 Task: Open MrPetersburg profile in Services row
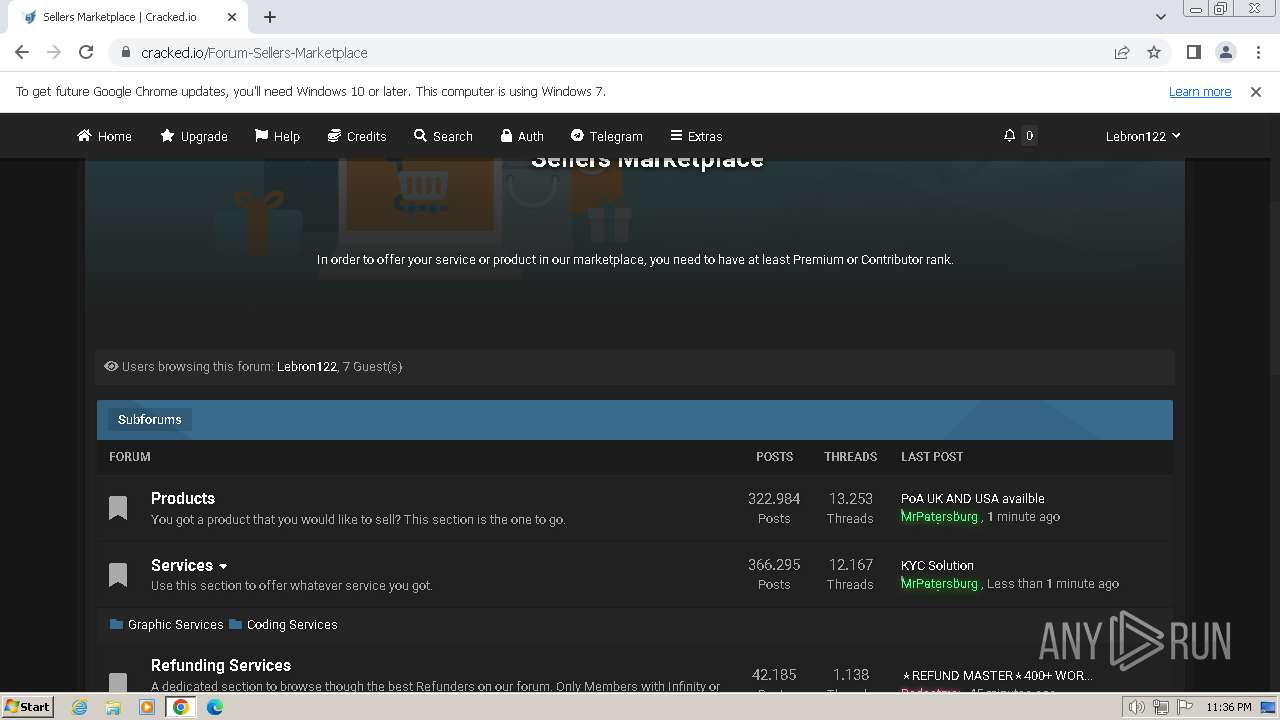pyautogui.click(x=939, y=584)
